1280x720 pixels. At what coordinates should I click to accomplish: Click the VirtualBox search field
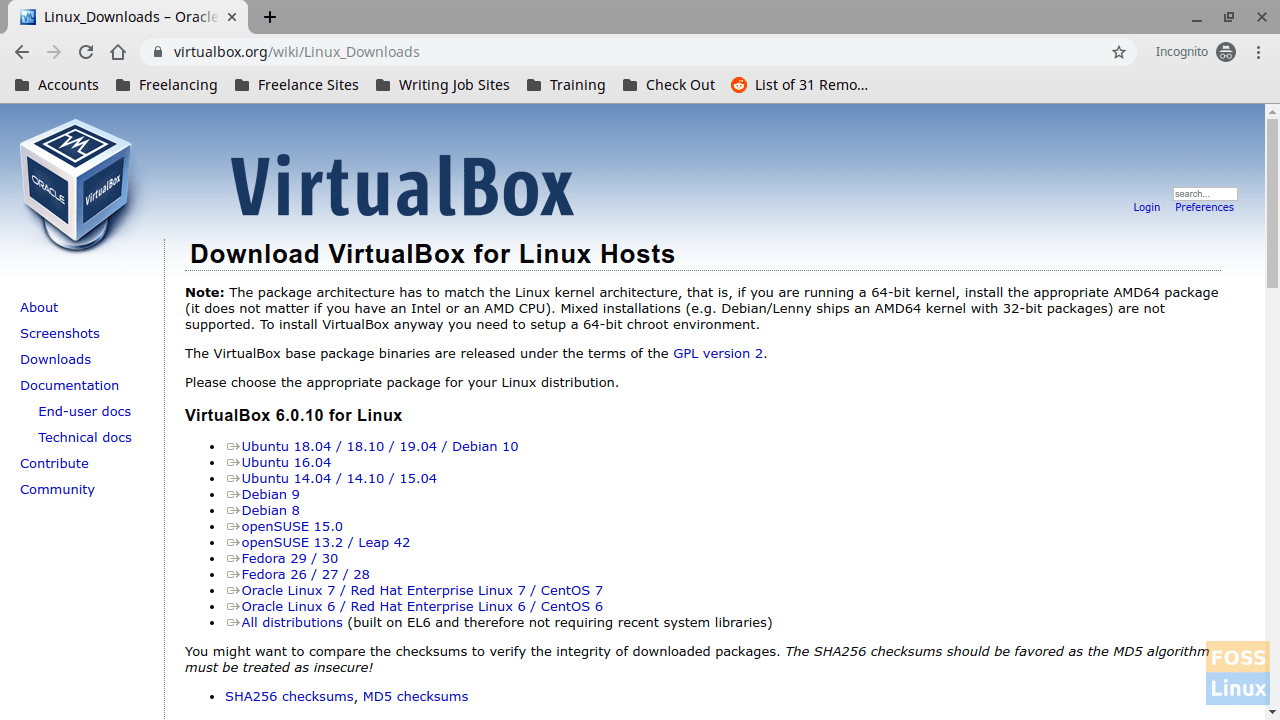[x=1205, y=194]
